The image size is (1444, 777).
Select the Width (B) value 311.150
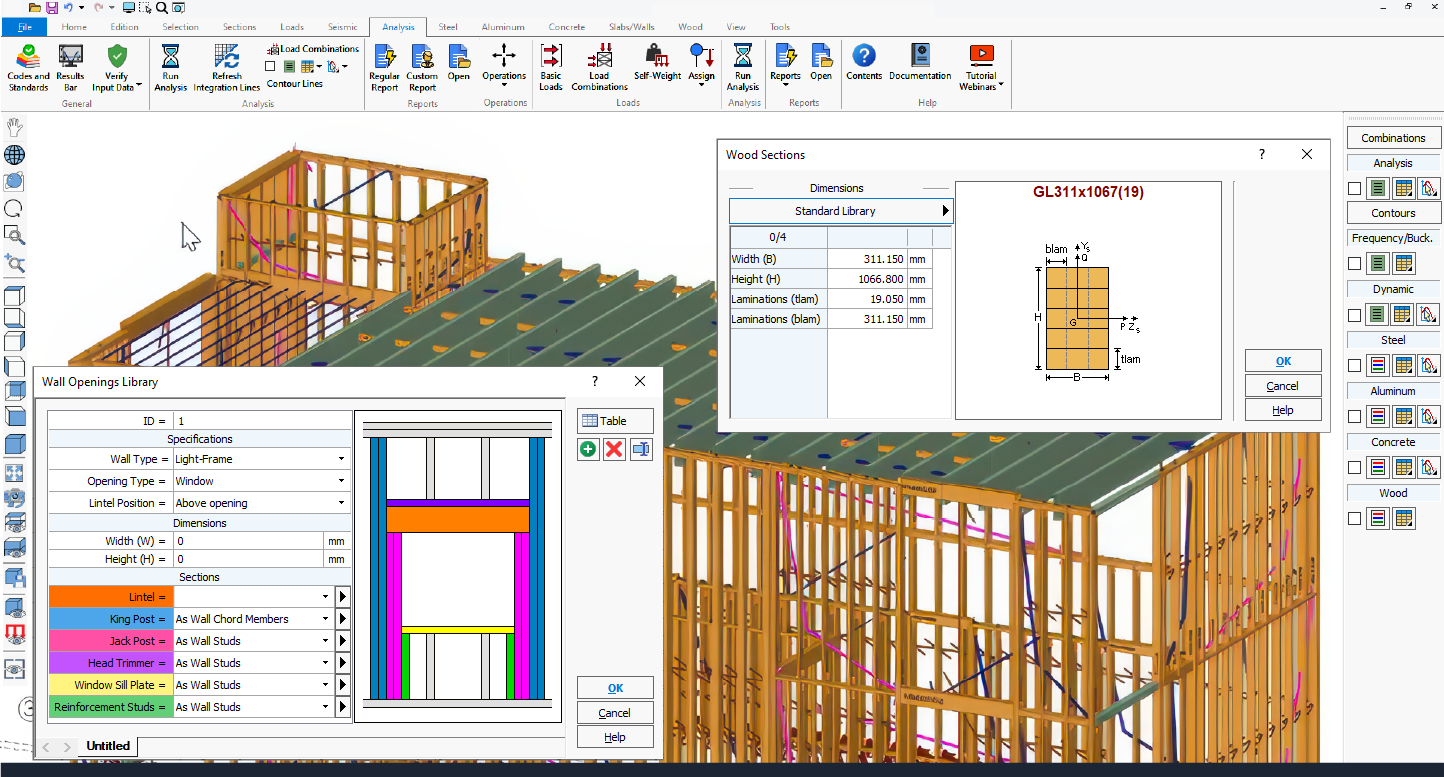pyautogui.click(x=867, y=259)
